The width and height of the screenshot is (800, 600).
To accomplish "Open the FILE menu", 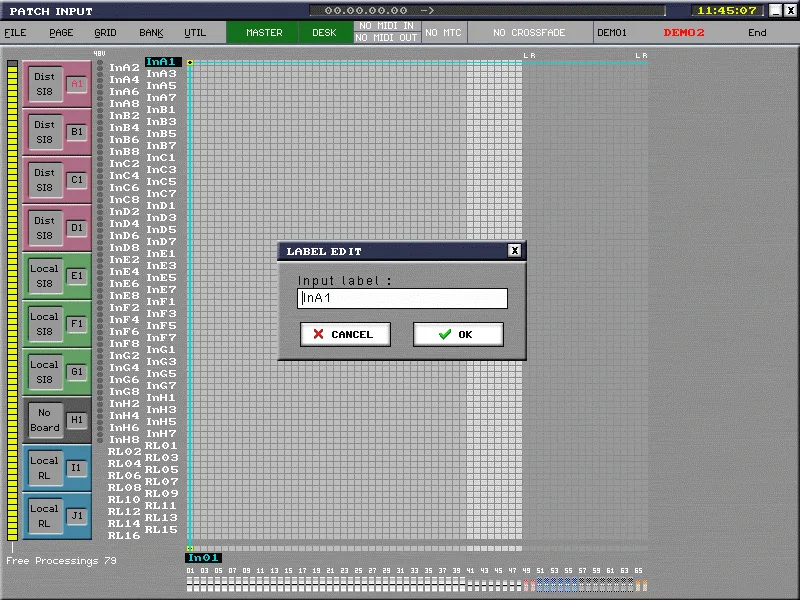I will pyautogui.click(x=15, y=33).
